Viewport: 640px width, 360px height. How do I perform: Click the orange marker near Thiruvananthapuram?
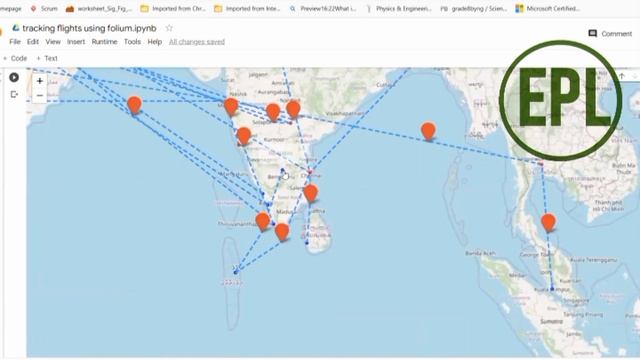[263, 221]
